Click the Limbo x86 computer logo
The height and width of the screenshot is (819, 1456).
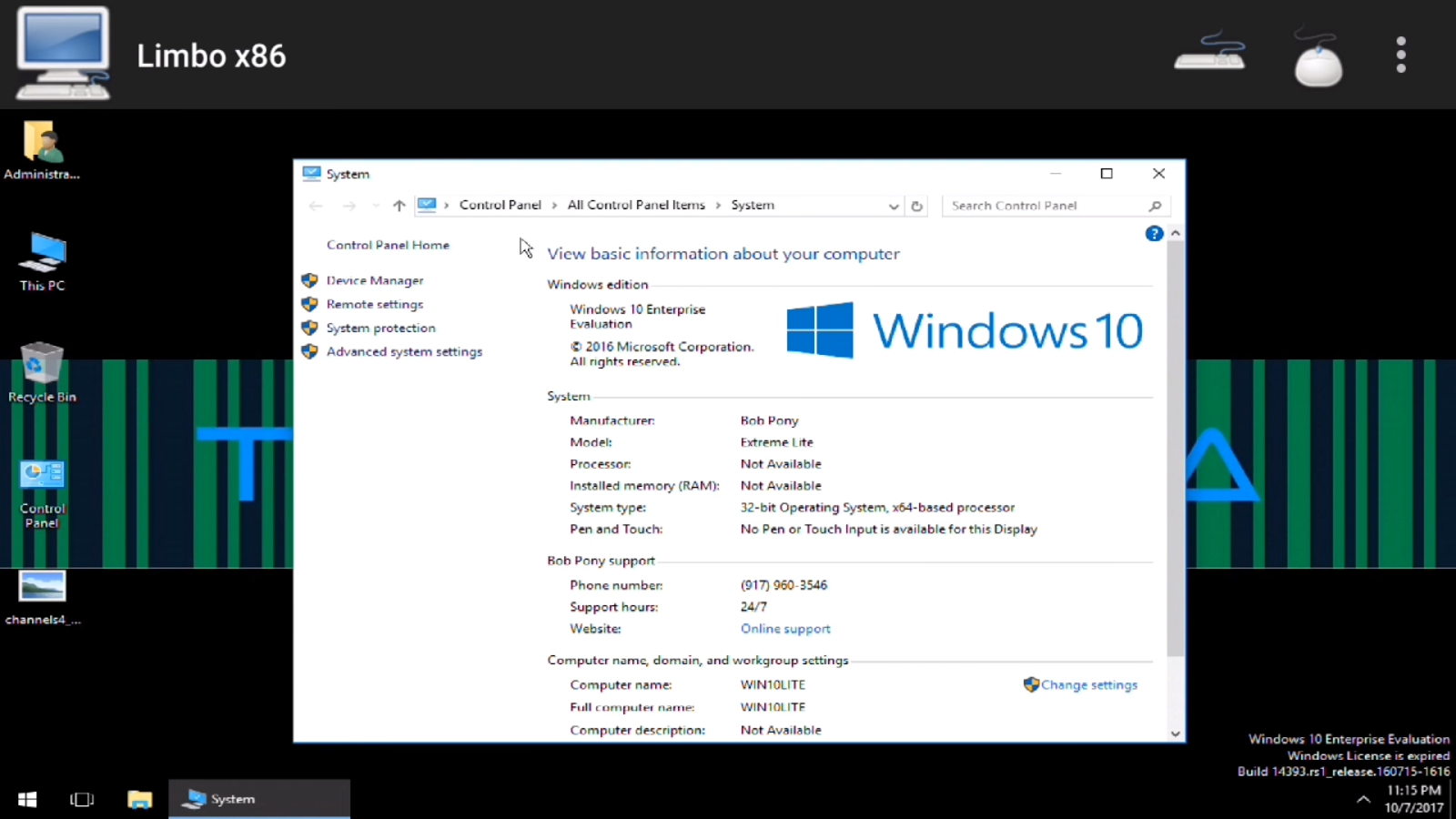pyautogui.click(x=63, y=53)
